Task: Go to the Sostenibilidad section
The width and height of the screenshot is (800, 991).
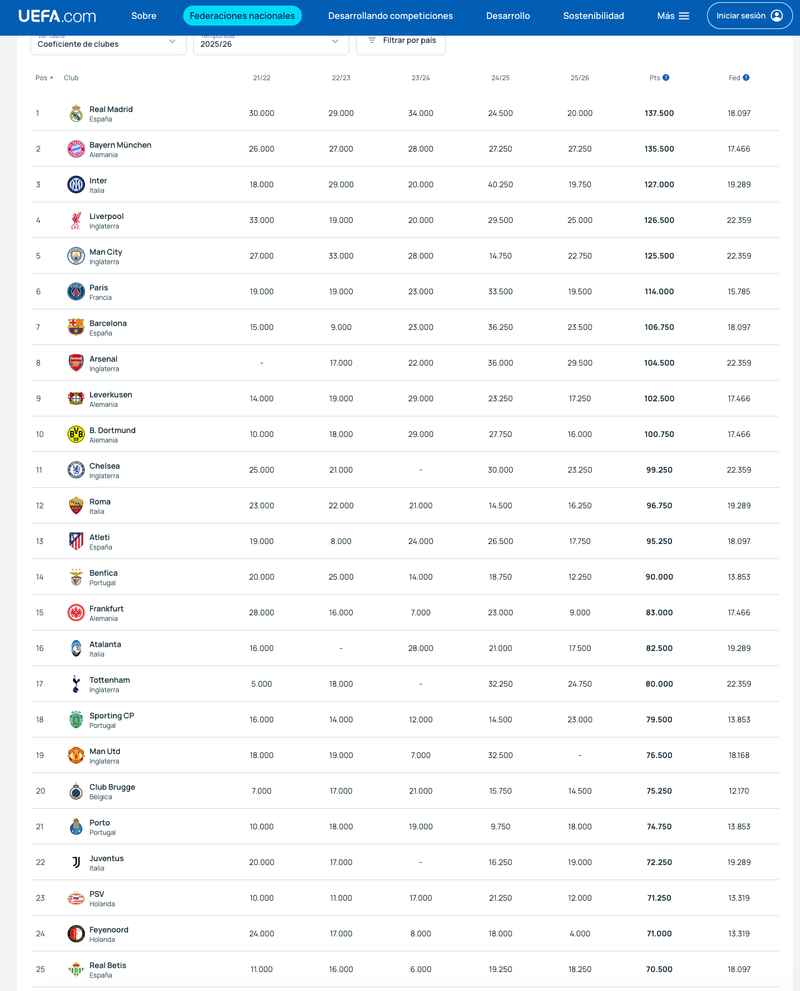Action: [x=593, y=16]
